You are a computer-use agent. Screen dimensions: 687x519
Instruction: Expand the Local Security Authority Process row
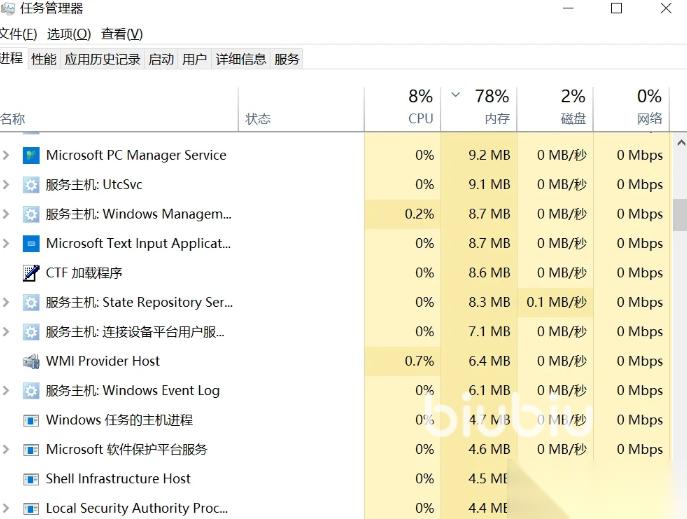tap(6, 508)
